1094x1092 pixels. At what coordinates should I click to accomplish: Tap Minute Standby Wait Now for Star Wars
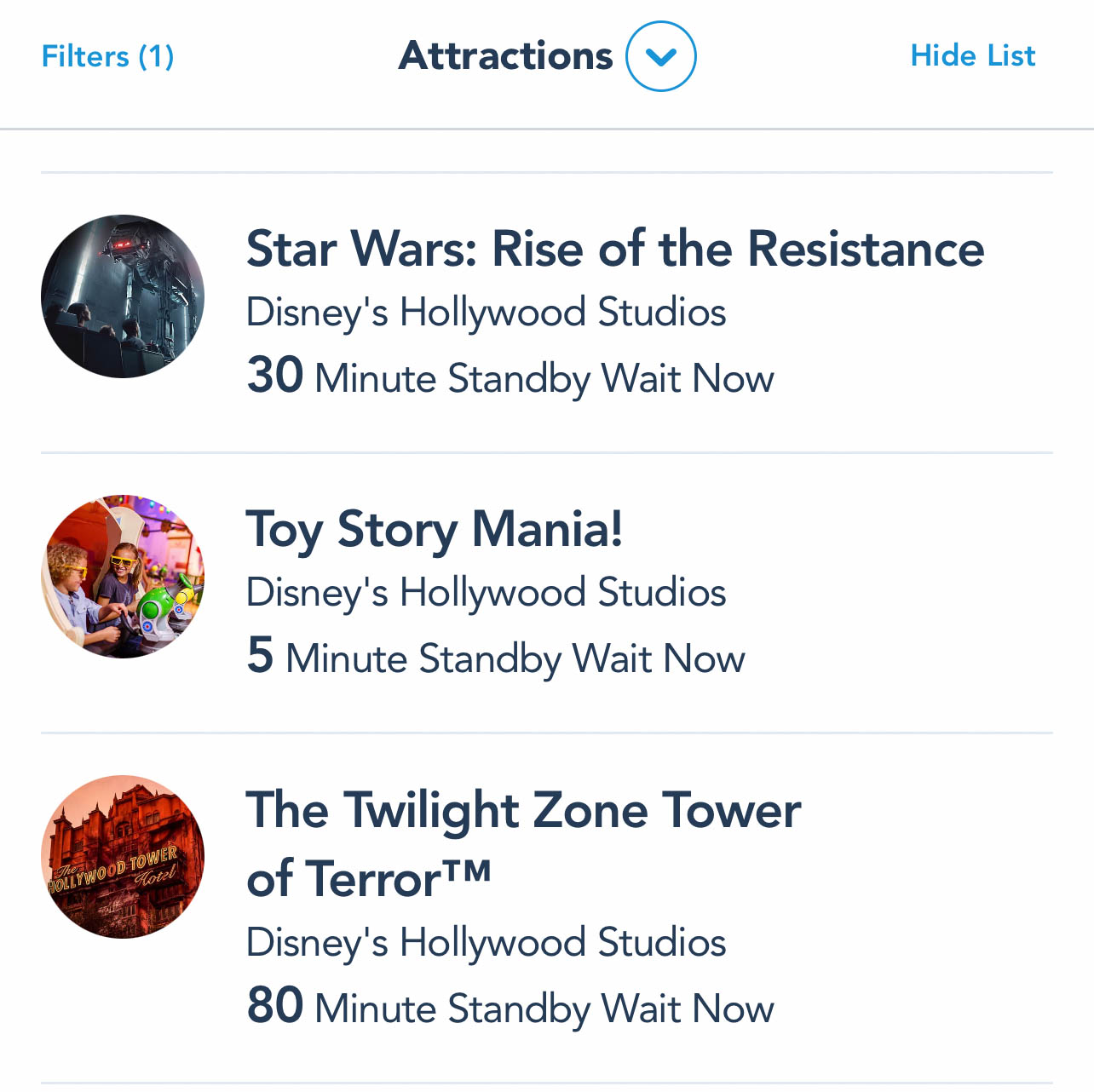tap(544, 378)
